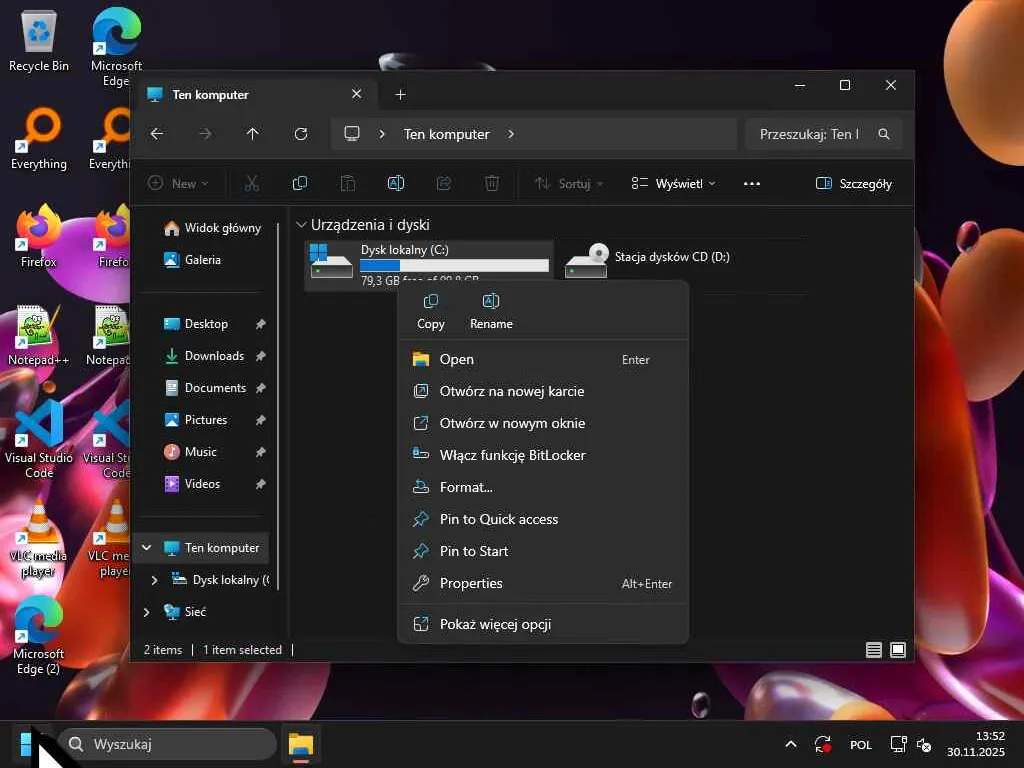Add a new File Explorer tab

(x=401, y=95)
